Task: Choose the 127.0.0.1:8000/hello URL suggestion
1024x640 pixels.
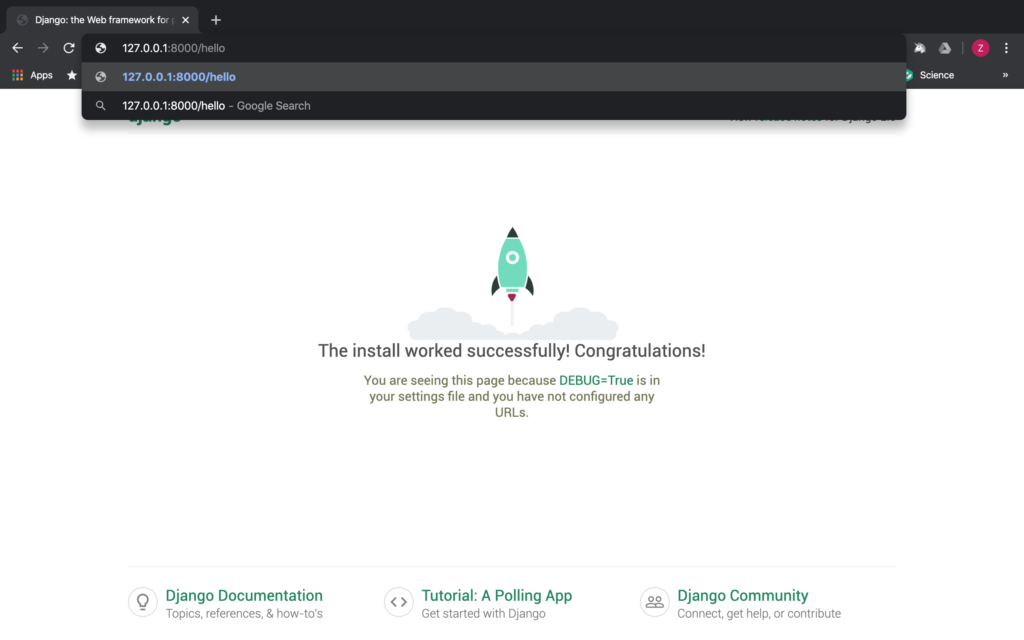Action: click(494, 77)
